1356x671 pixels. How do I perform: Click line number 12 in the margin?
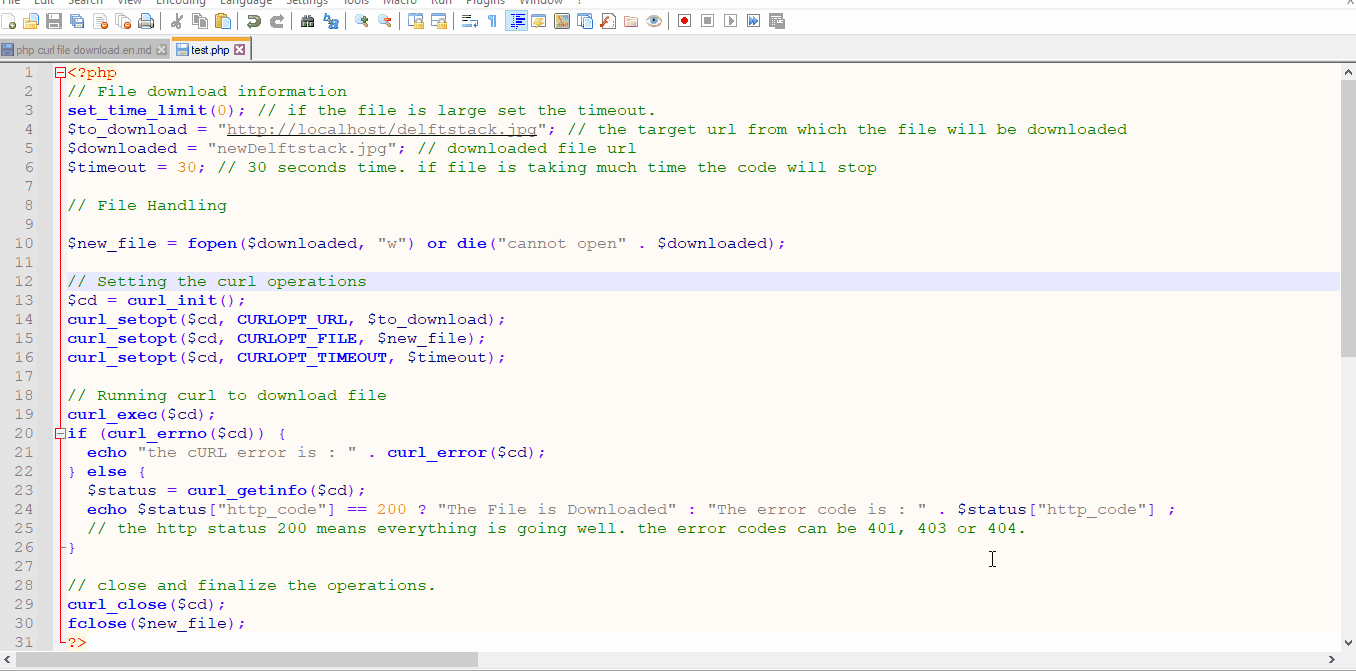click(x=24, y=281)
